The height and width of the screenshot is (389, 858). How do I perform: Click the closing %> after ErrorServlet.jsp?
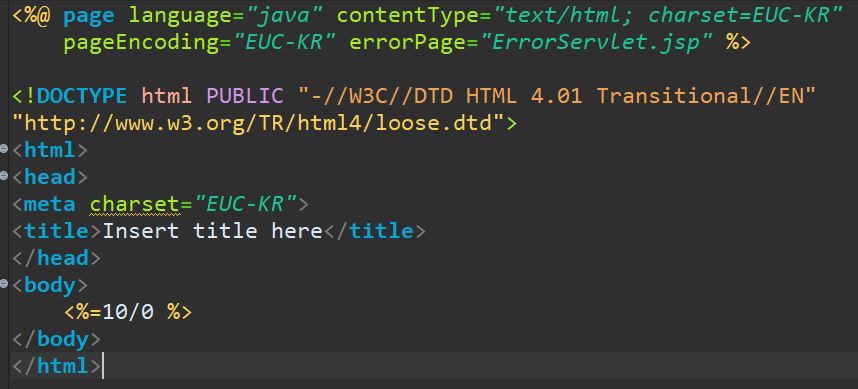click(x=738, y=42)
